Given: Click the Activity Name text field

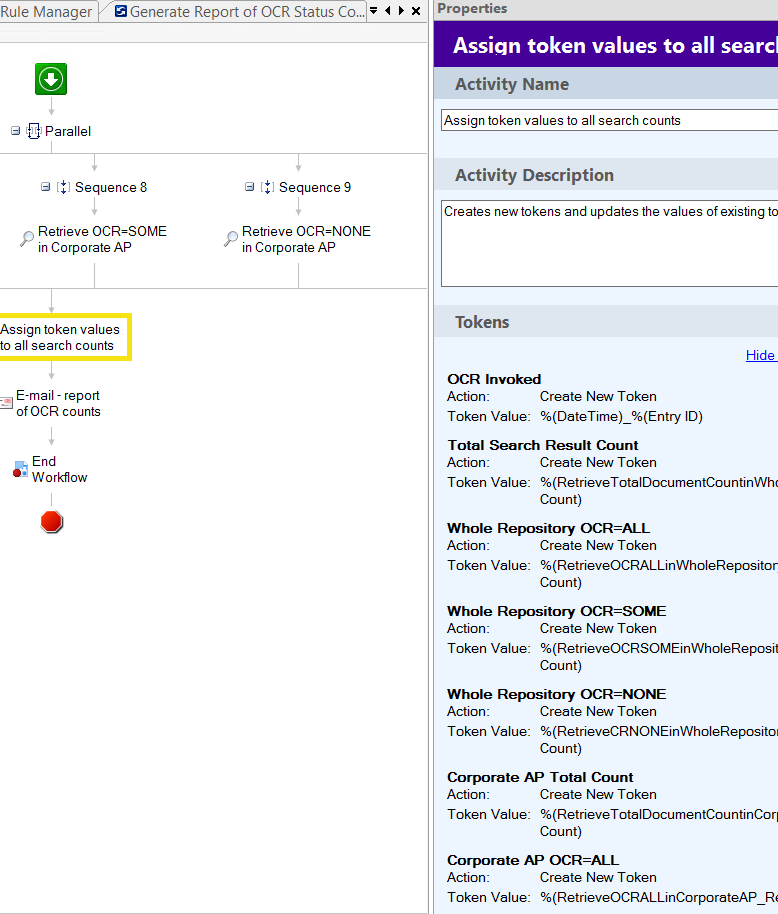Looking at the screenshot, I should [610, 120].
